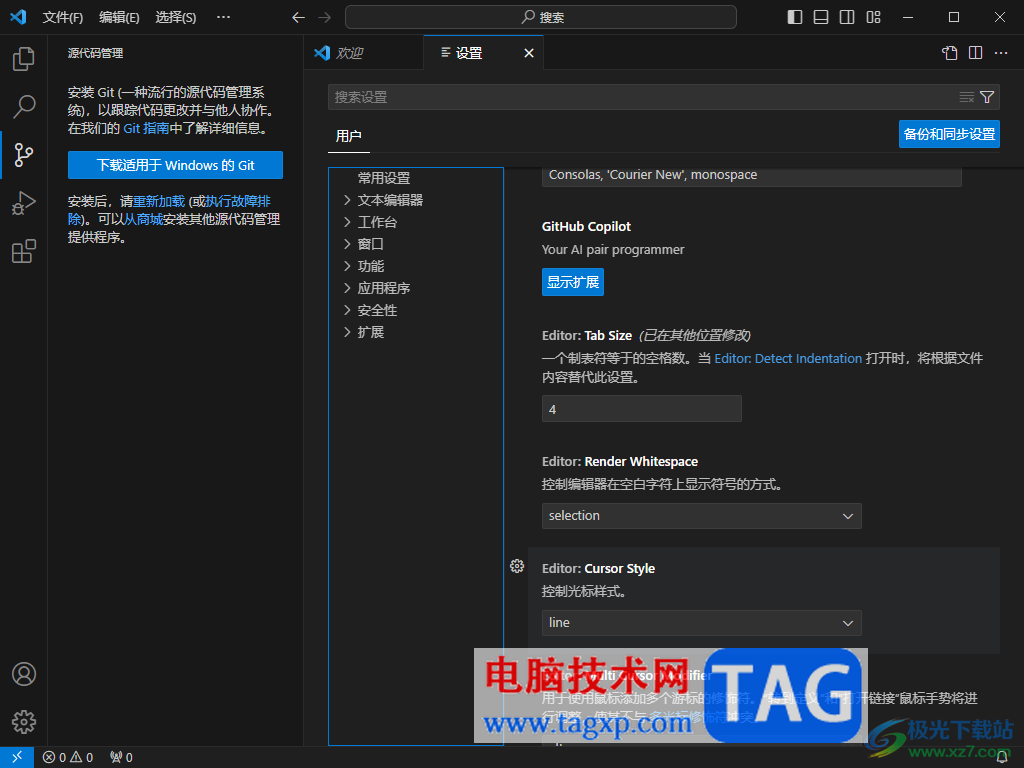This screenshot has height=768, width=1024.
Task: Split the editor to the right
Action: [x=976, y=53]
